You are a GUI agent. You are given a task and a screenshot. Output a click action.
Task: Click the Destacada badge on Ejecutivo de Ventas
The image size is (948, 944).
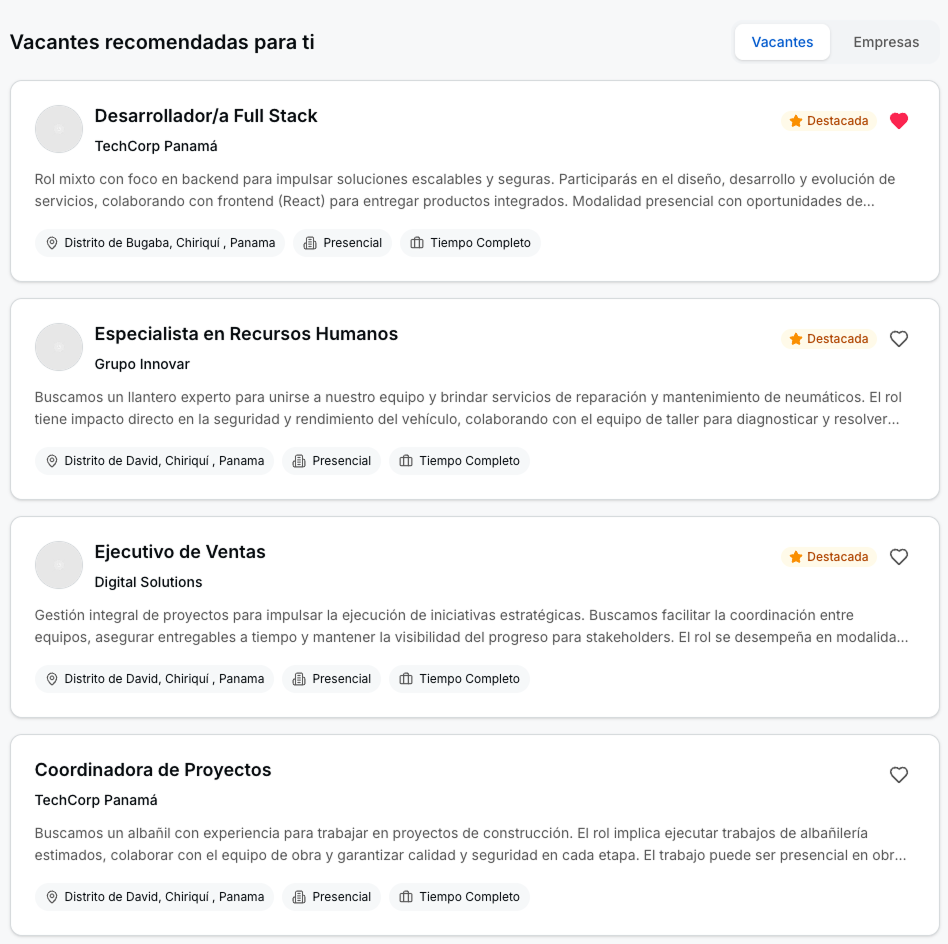pos(829,557)
